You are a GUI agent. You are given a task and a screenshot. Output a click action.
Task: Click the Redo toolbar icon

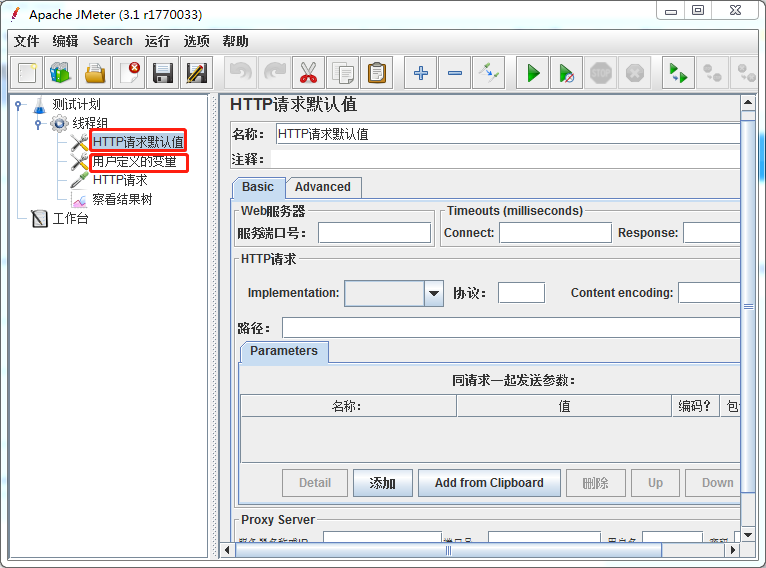pos(275,73)
